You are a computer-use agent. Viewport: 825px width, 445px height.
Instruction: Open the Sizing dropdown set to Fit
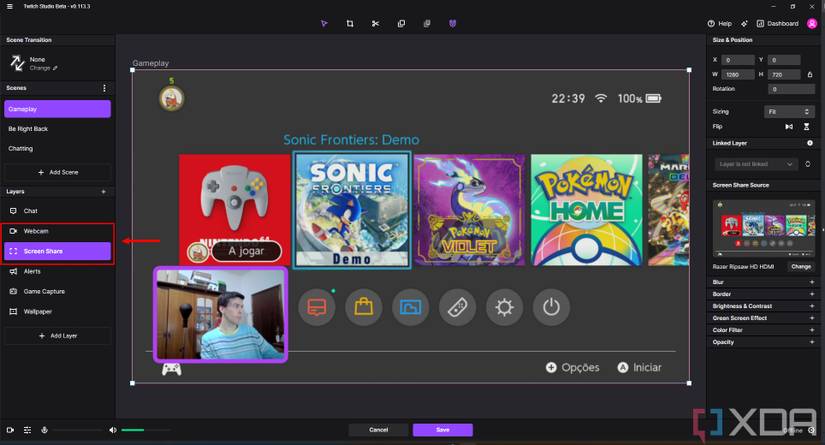tap(789, 112)
